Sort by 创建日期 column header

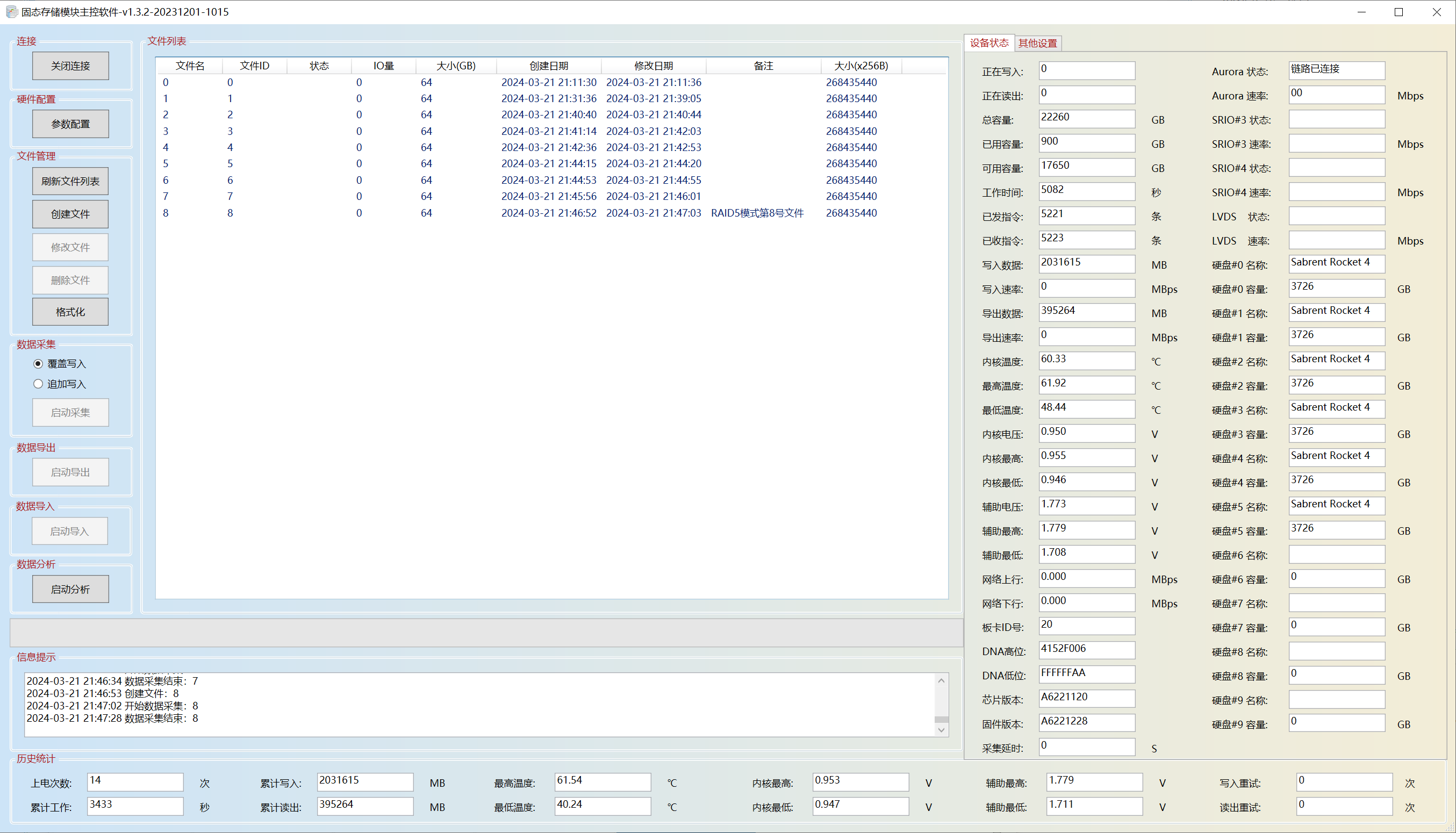(549, 66)
